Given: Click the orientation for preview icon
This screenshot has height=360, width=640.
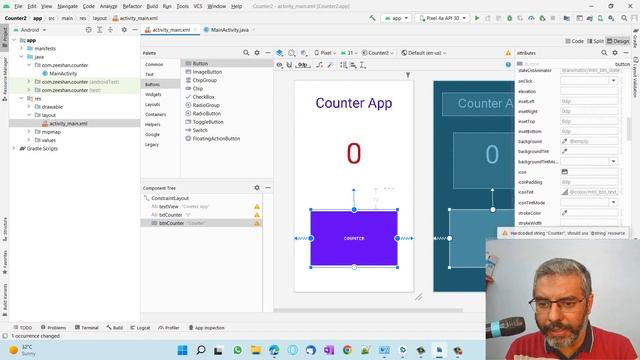Looking at the screenshot, I should pos(291,53).
